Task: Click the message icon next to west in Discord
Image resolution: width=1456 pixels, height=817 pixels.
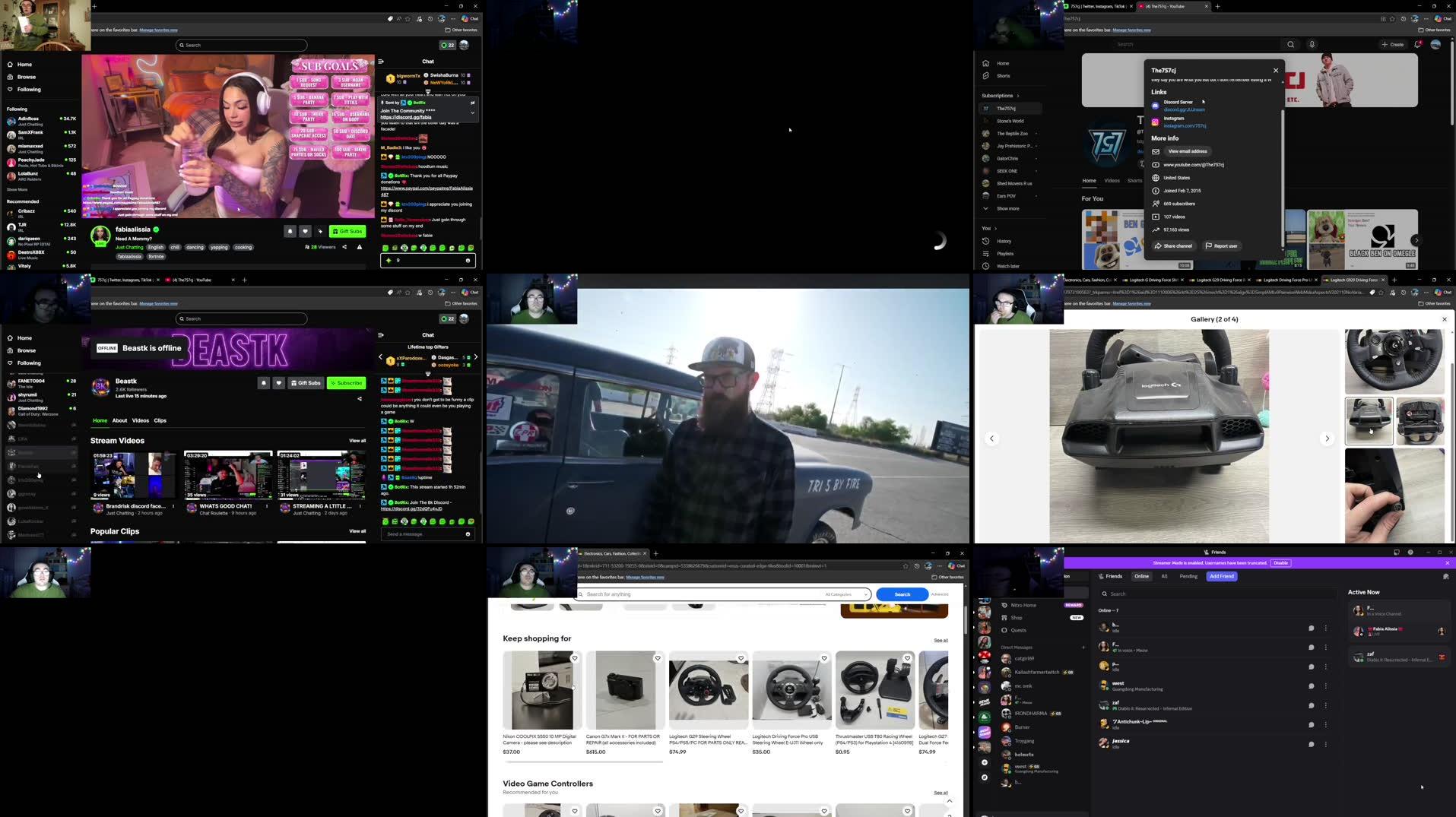Action: 1311,686
